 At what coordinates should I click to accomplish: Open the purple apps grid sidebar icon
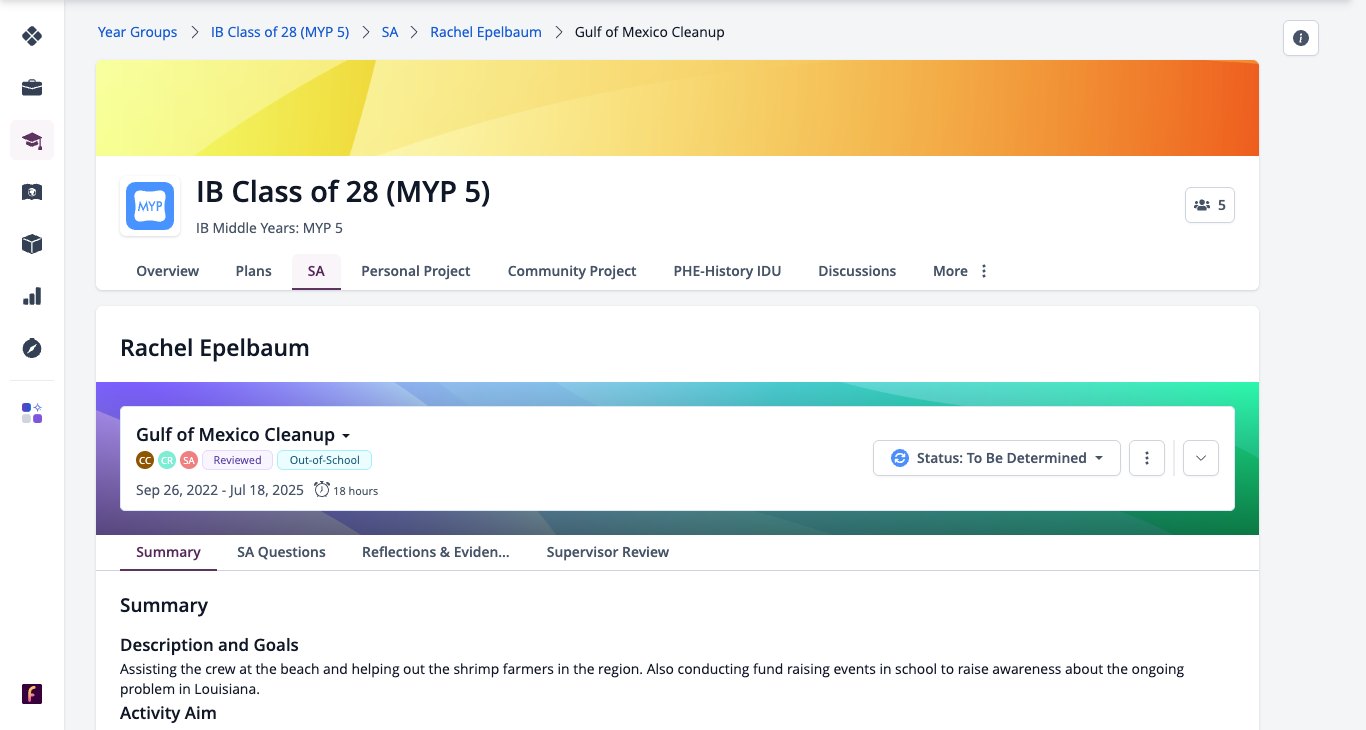pos(32,413)
